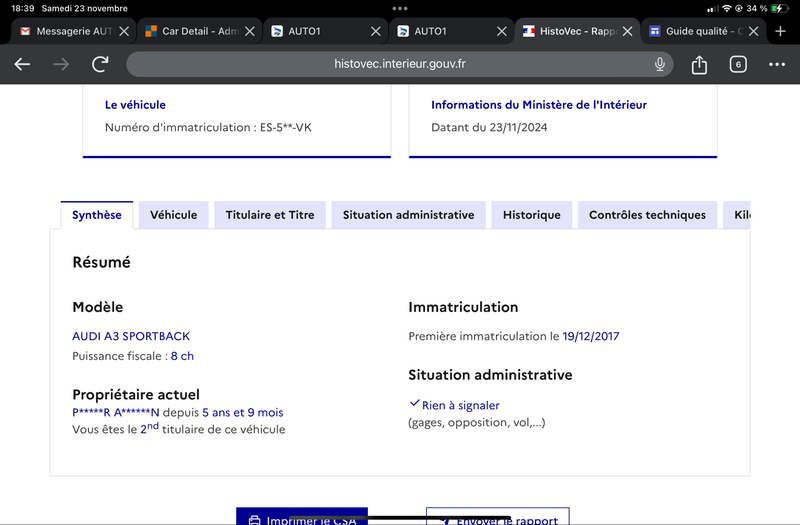The height and width of the screenshot is (525, 800).
Task: Reload the HistoVec page
Action: (100, 64)
